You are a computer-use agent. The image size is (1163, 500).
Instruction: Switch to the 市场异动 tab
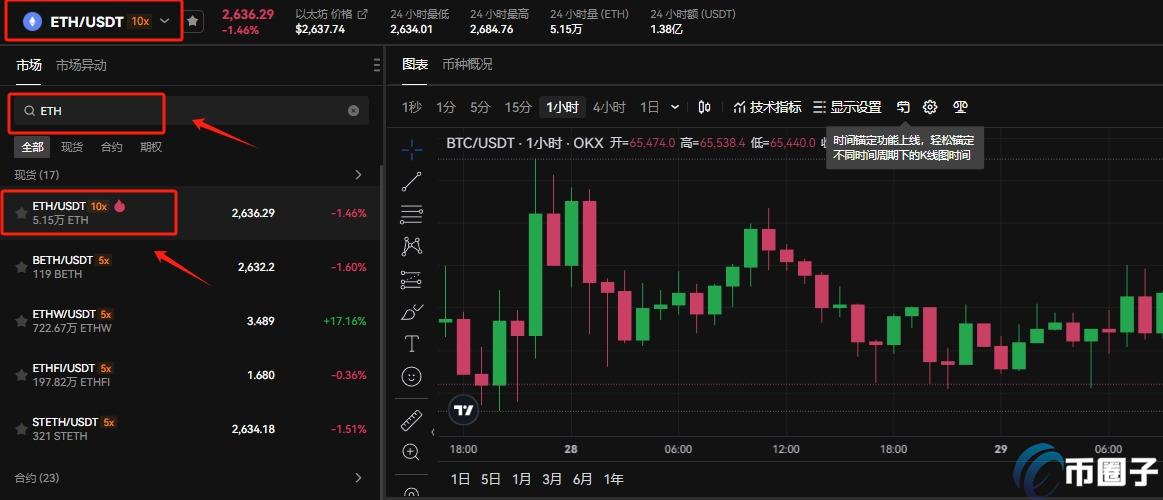[81, 65]
